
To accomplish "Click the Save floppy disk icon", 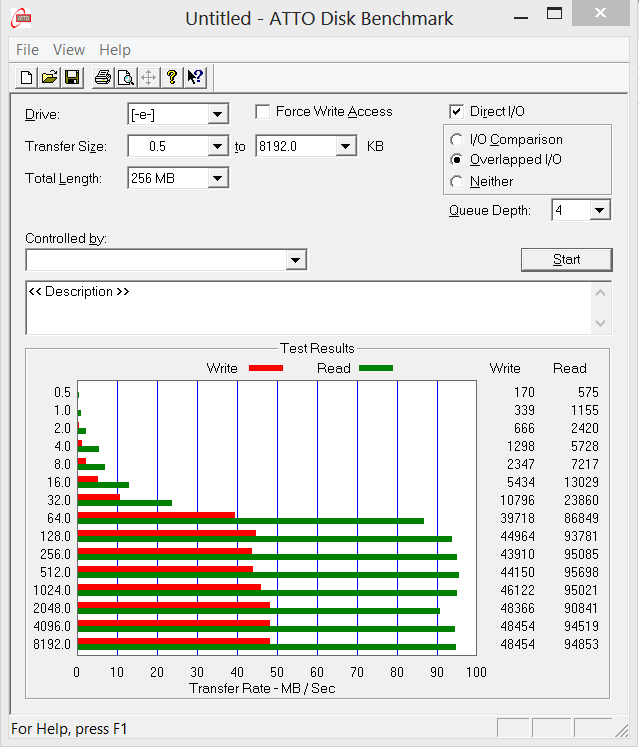I will click(71, 77).
